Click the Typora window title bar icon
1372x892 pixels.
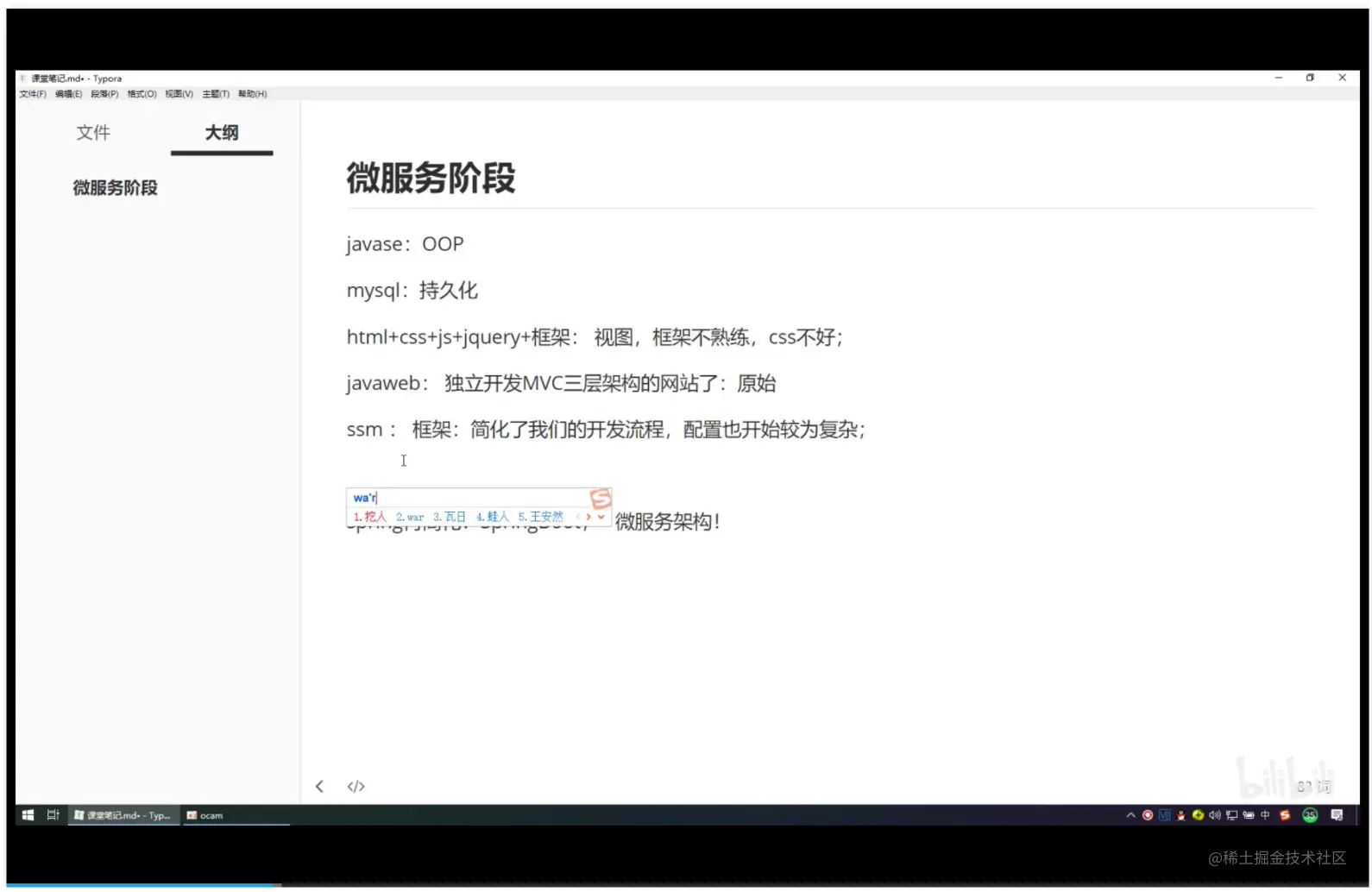click(22, 79)
